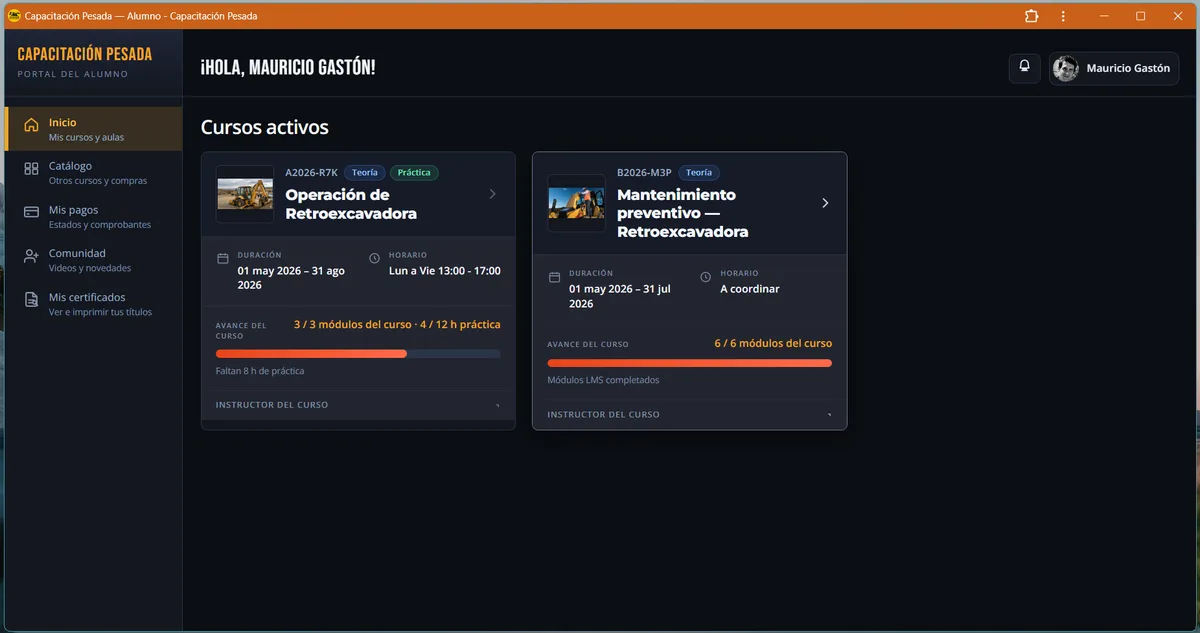This screenshot has height=633, width=1200.
Task: Click the Operación de Retroexcavadora course title
Action: click(351, 204)
